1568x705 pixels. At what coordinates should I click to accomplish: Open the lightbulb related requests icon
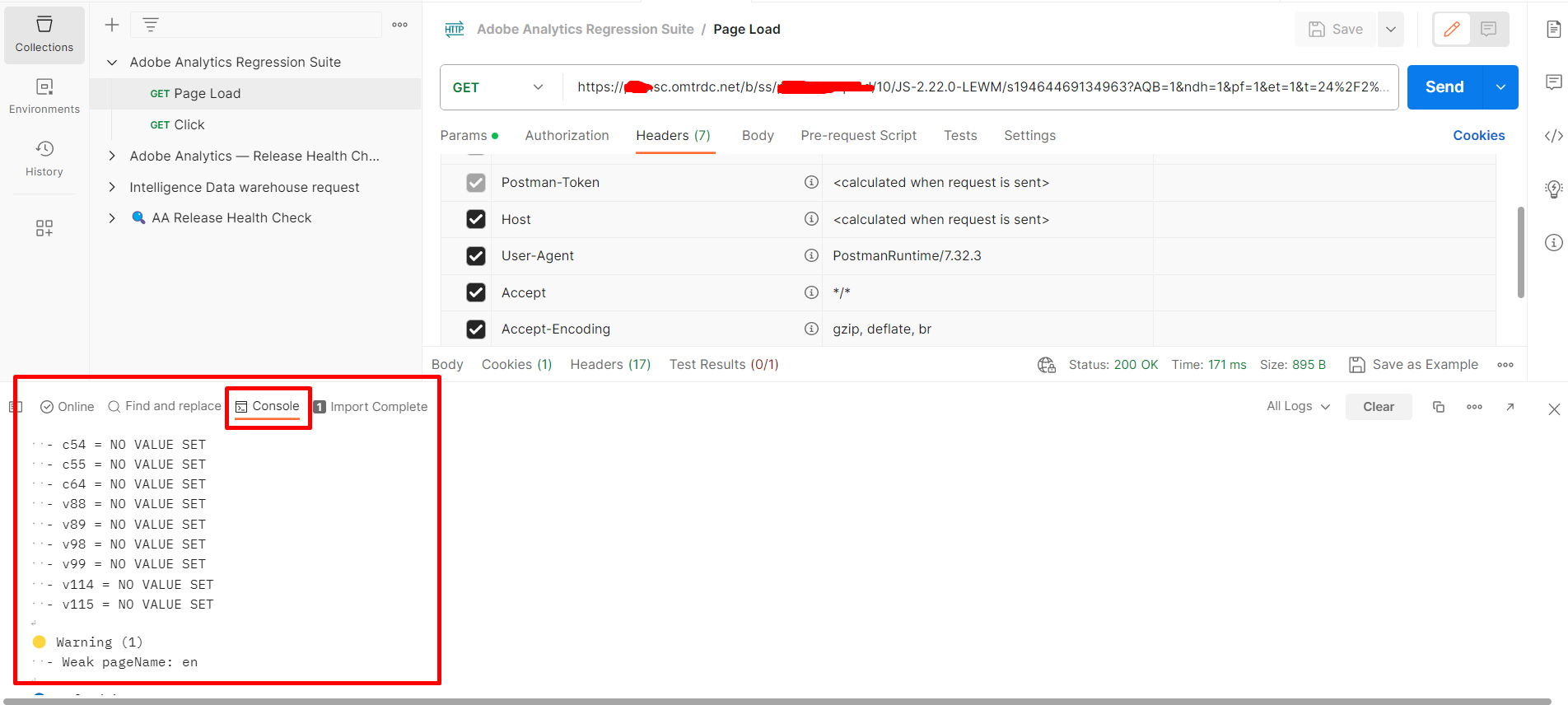tap(1553, 189)
